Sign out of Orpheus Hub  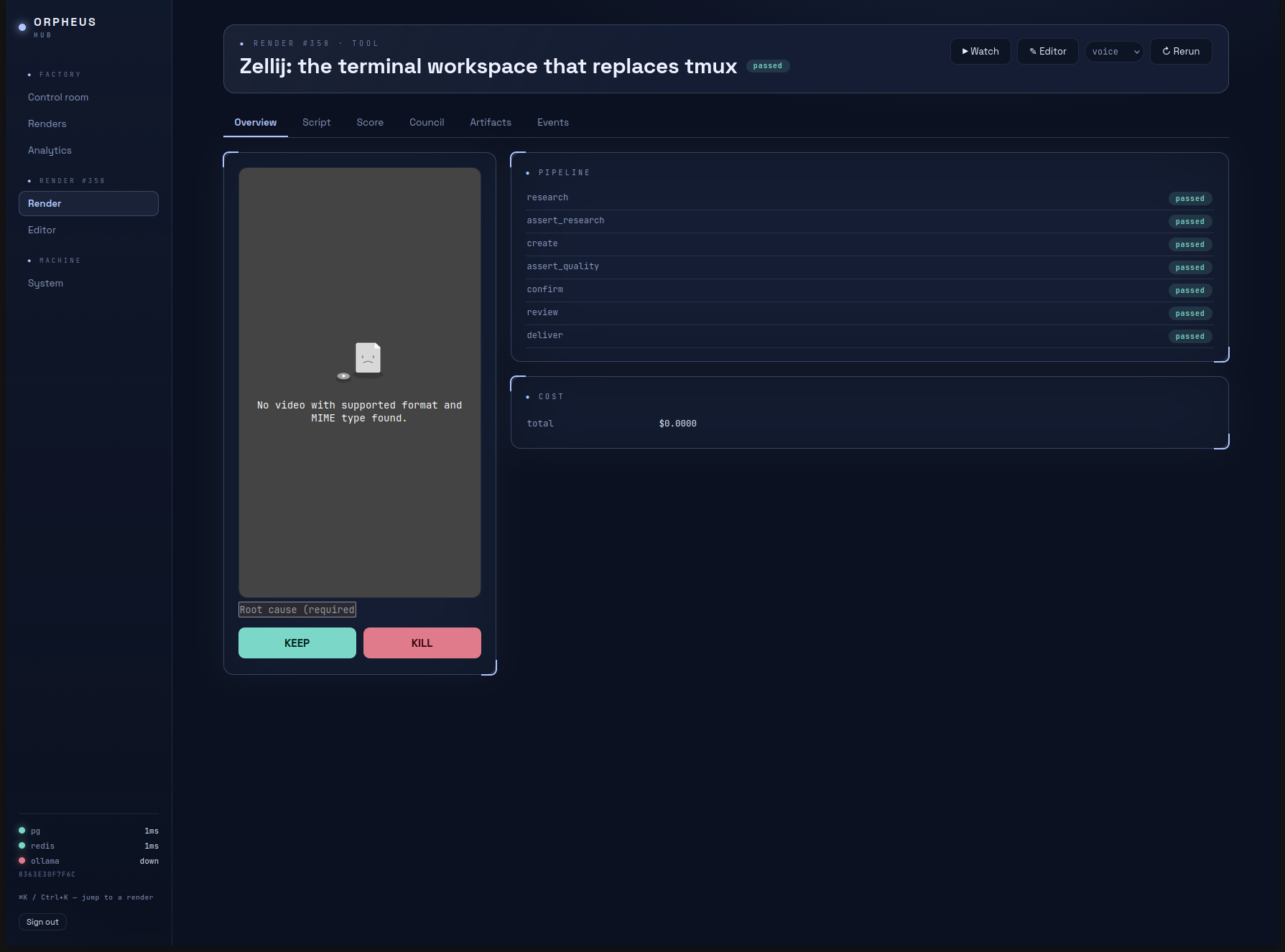click(42, 922)
